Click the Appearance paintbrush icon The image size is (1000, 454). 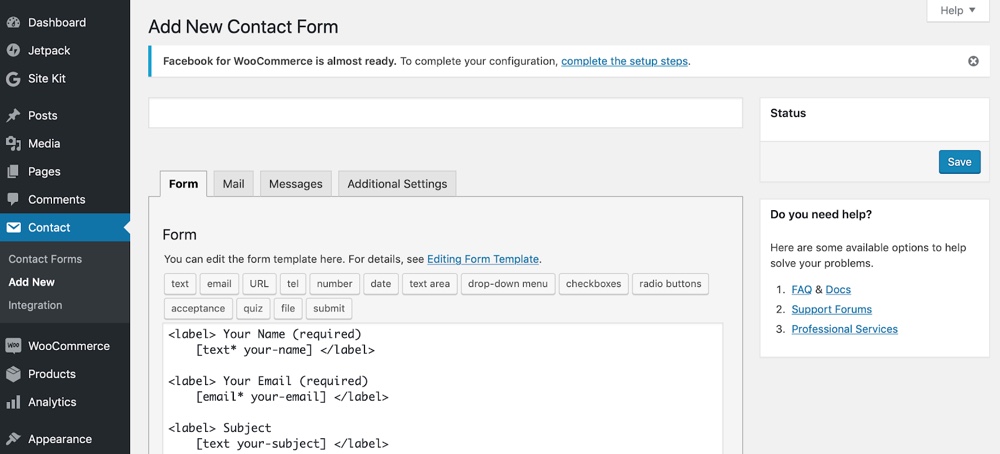[x=13, y=439]
